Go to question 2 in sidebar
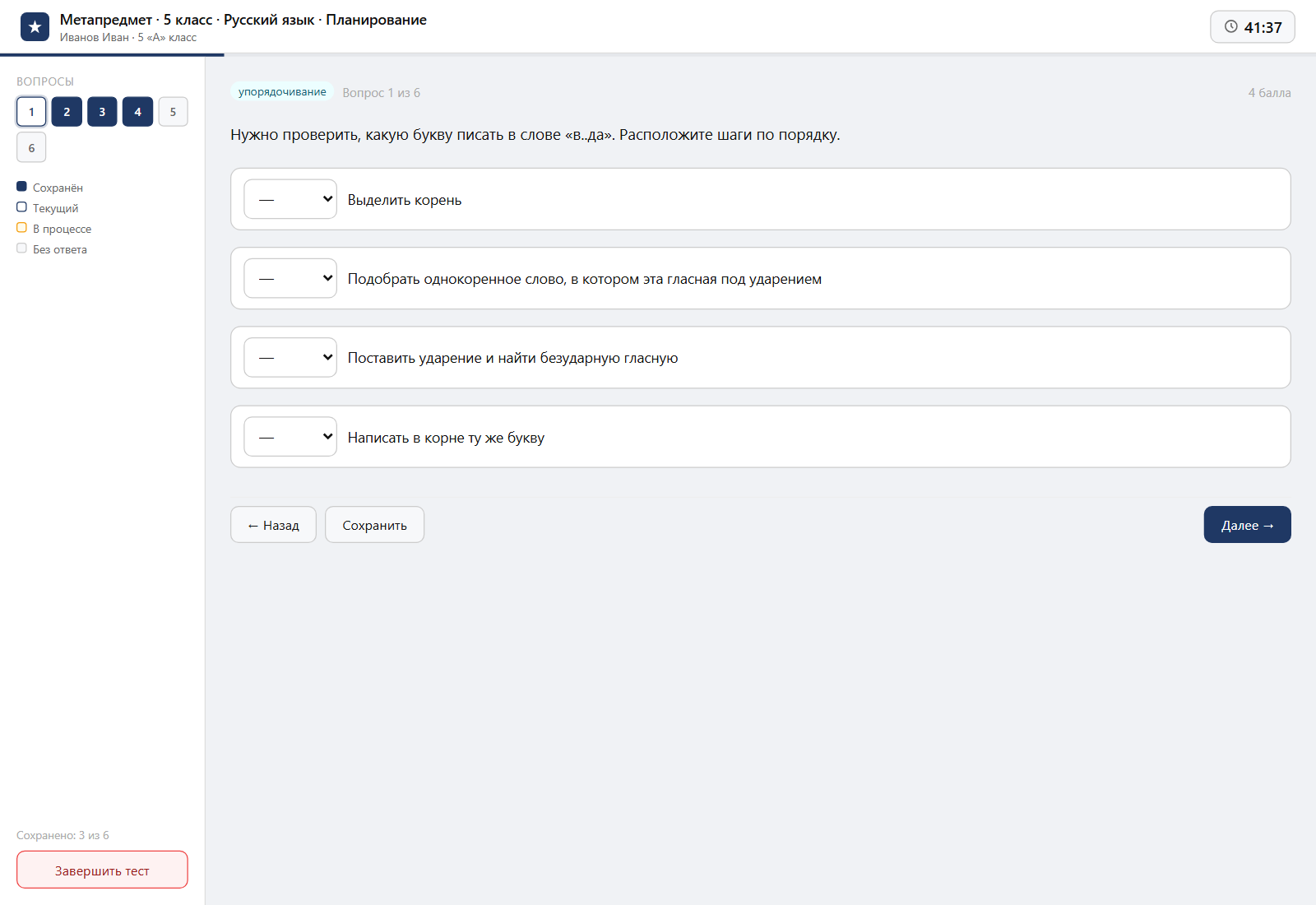Image resolution: width=1316 pixels, height=905 pixels. (x=67, y=112)
